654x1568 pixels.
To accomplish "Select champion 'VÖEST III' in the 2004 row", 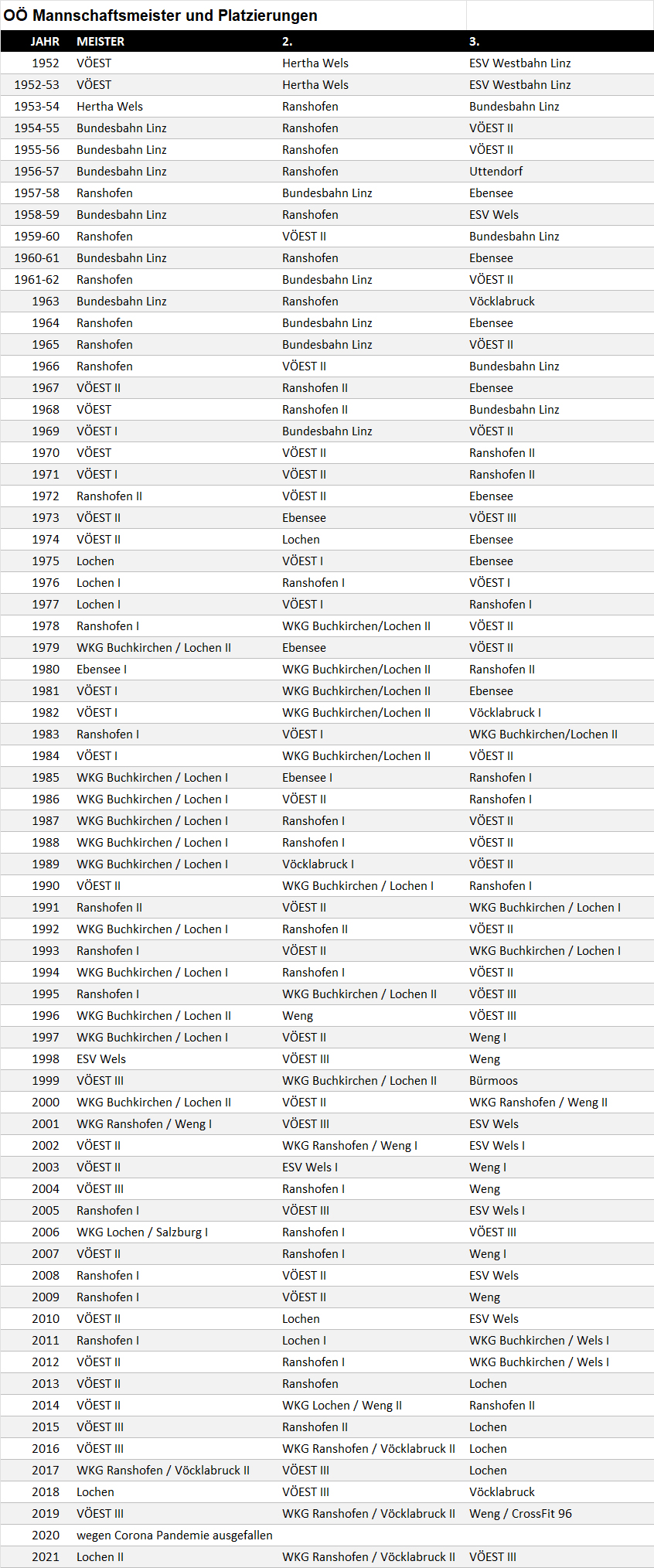I will point(100,1189).
